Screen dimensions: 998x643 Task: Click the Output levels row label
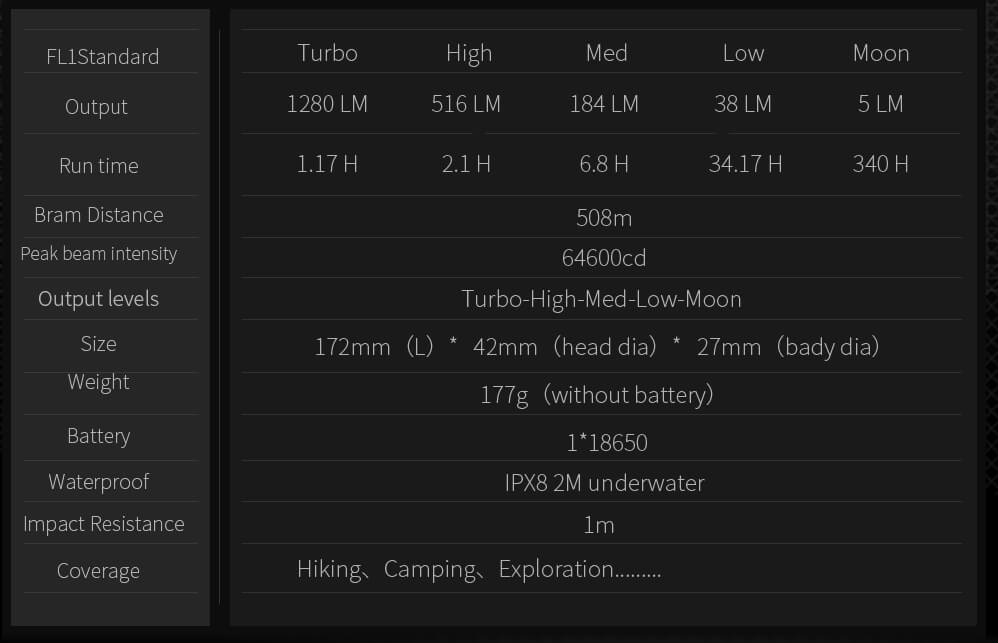tap(99, 299)
